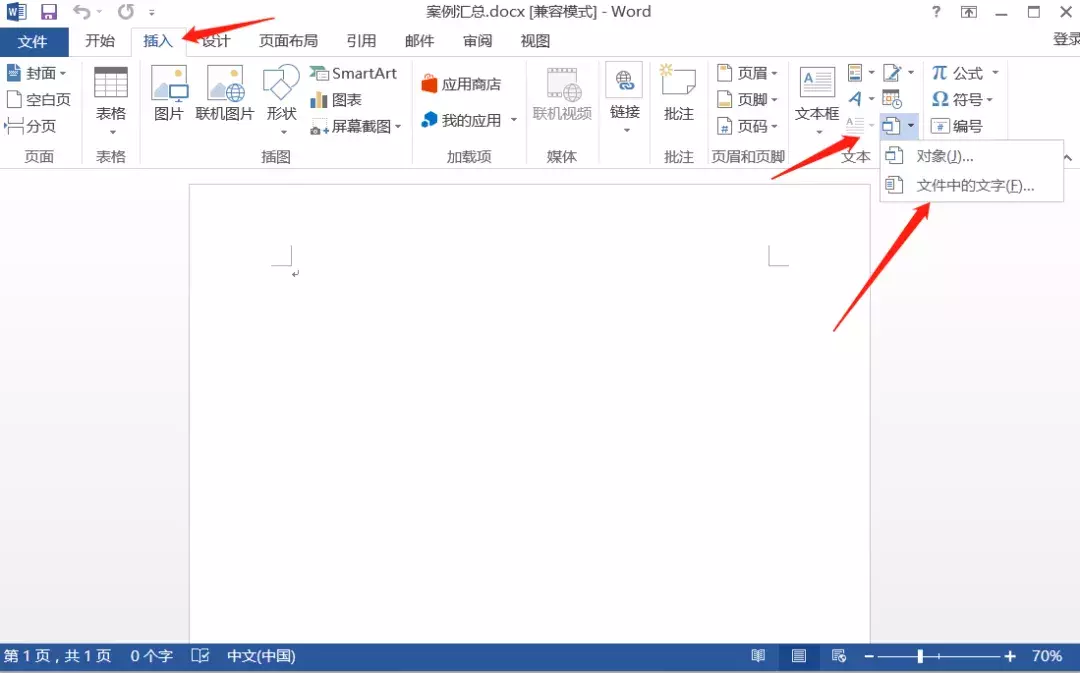Screen dimensions: 1080x673
Task: Go to the 引用 tab
Action: pos(361,41)
